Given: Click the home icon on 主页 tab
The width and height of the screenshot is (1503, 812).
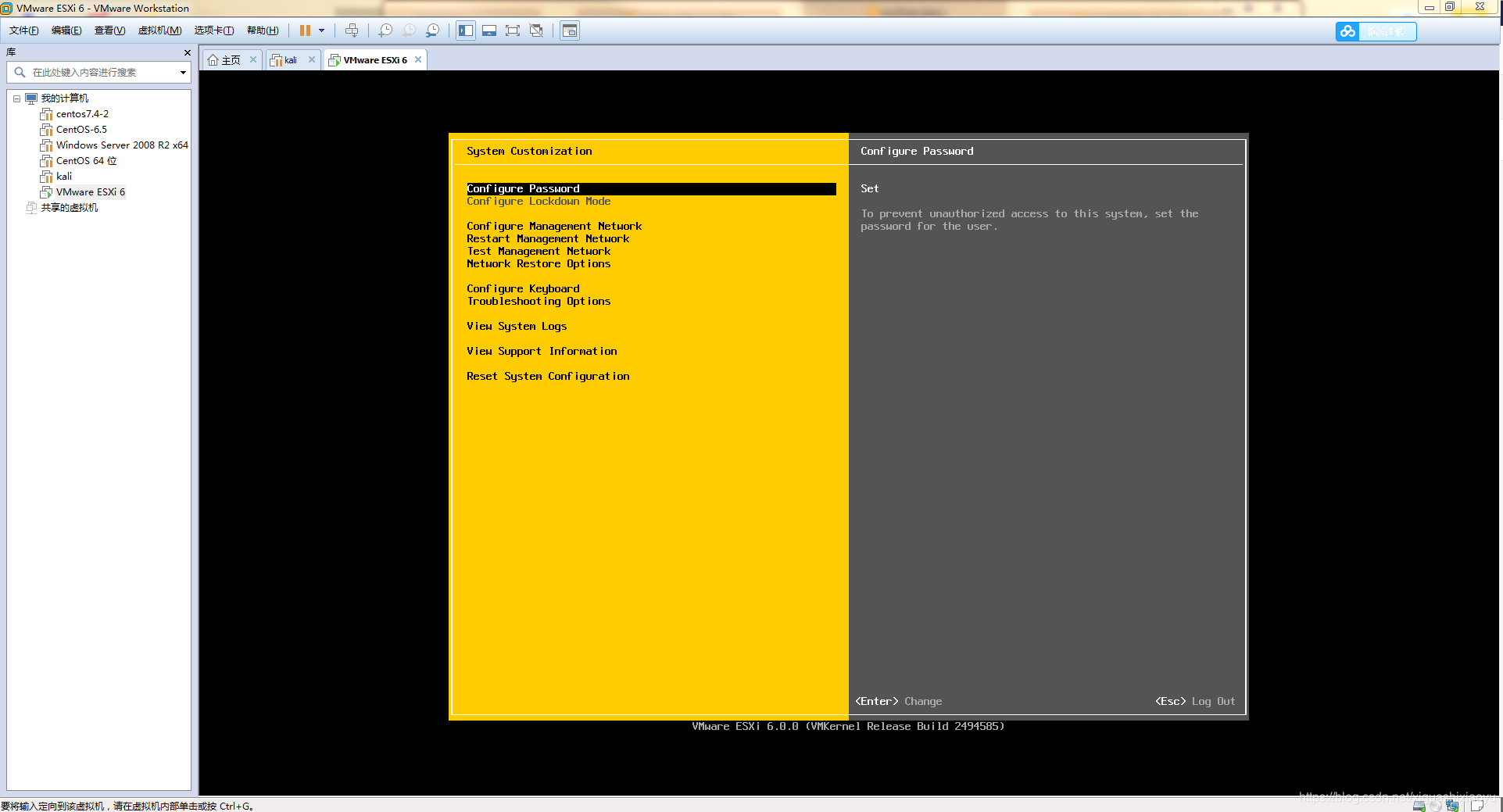Looking at the screenshot, I should click(x=213, y=60).
